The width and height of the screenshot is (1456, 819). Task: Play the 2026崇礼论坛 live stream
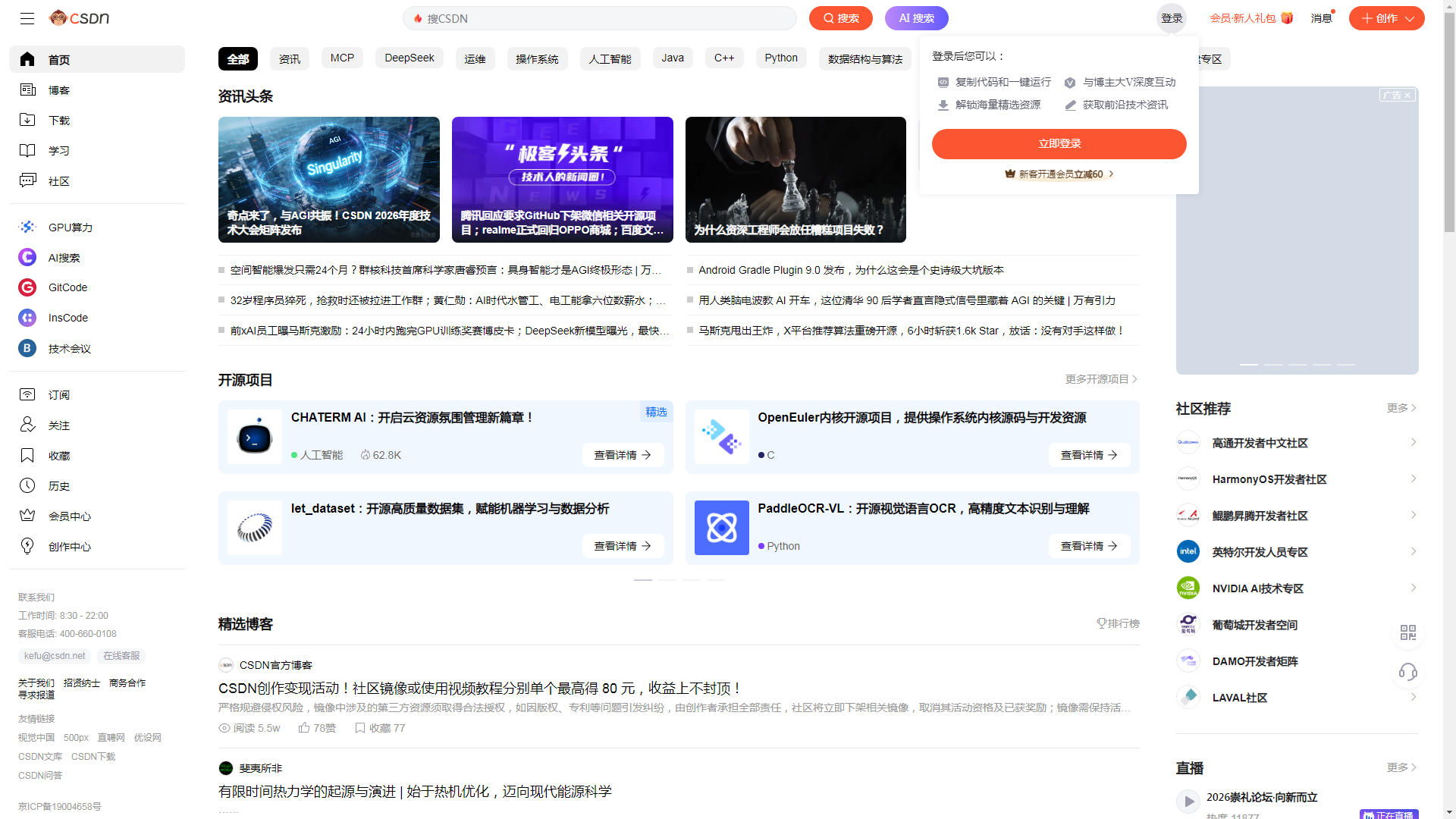pos(1188,801)
